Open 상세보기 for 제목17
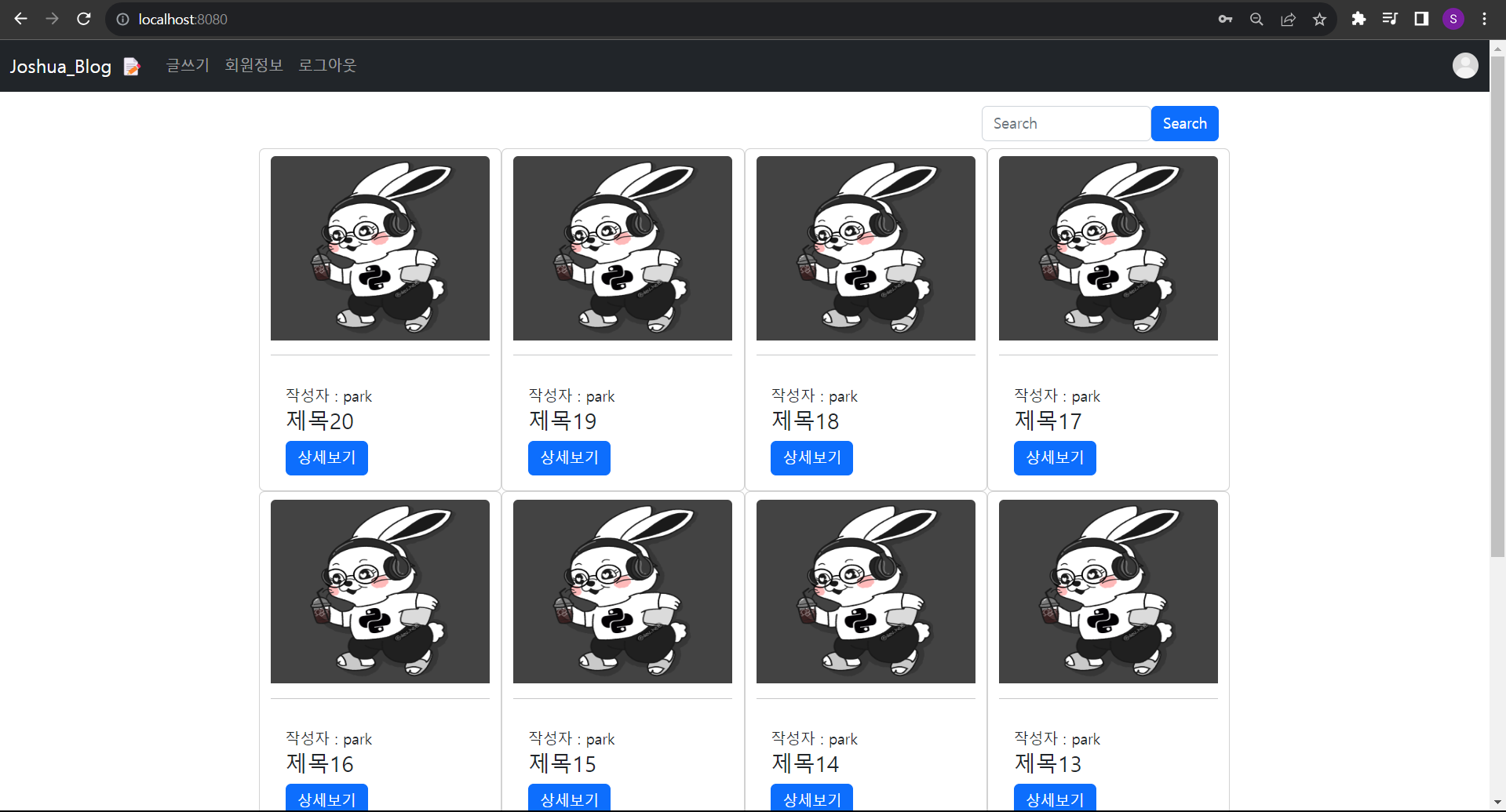This screenshot has height=812, width=1506. 1055,457
